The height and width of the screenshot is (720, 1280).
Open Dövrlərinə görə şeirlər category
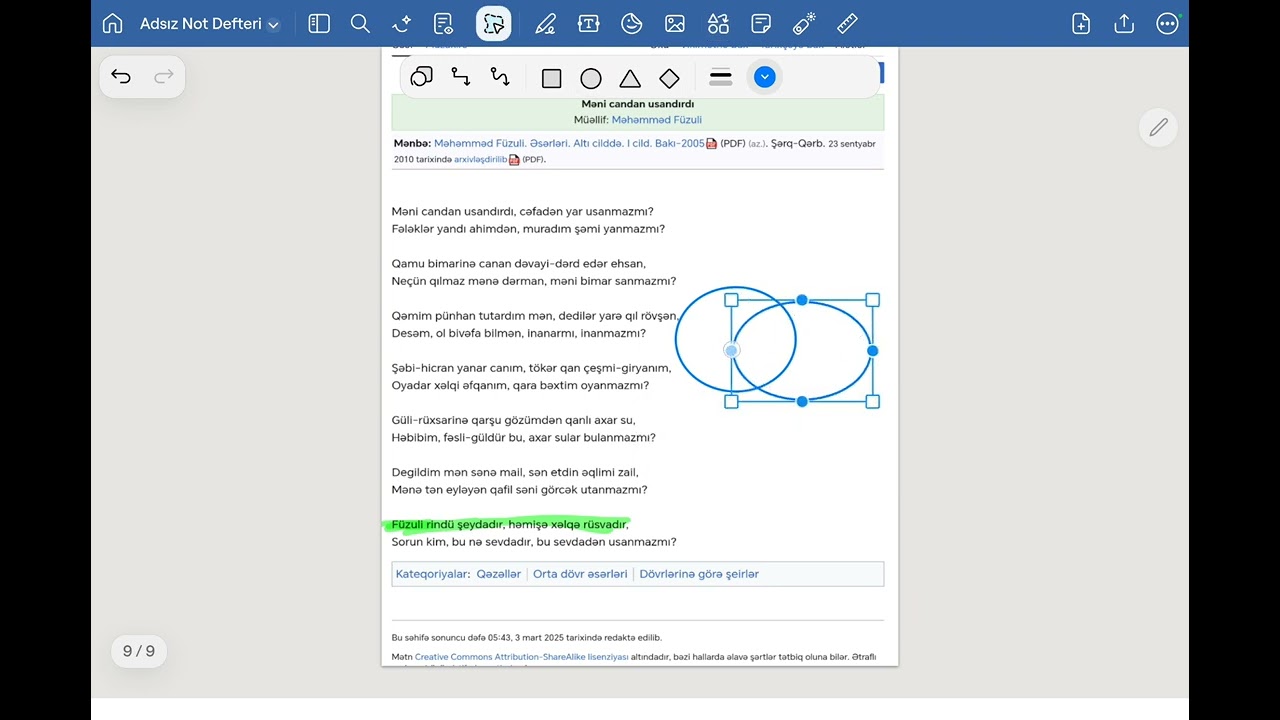point(699,574)
